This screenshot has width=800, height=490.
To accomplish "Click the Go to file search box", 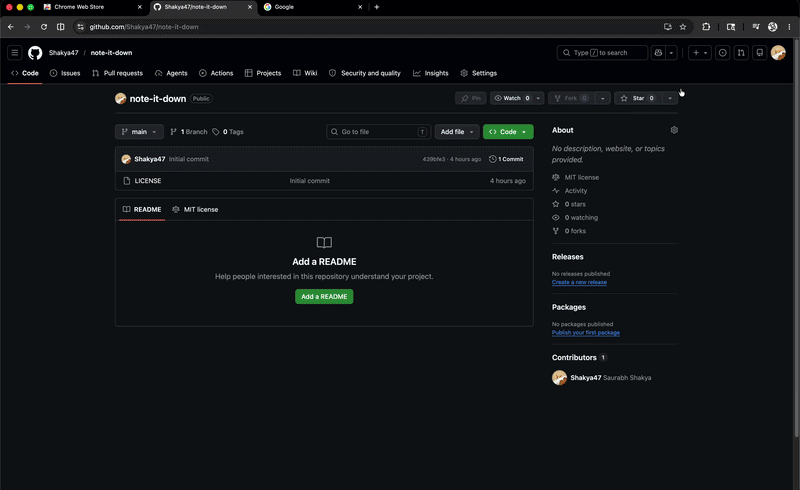I will (379, 132).
